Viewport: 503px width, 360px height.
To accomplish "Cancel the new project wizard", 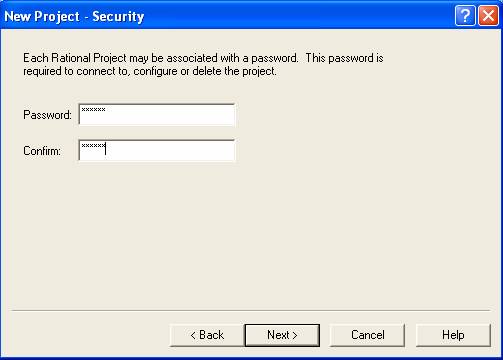I will pyautogui.click(x=367, y=335).
